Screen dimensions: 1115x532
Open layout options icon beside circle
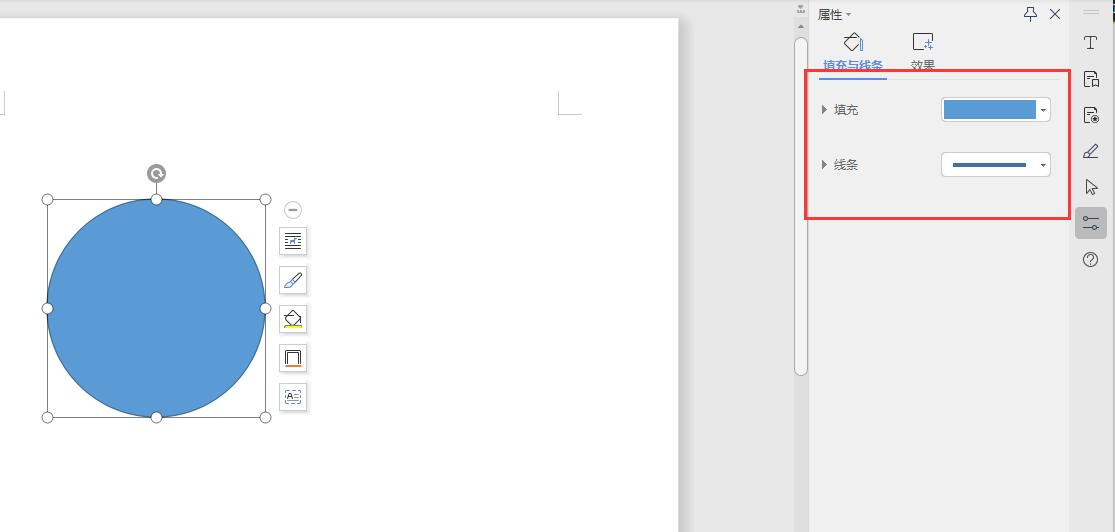[293, 242]
